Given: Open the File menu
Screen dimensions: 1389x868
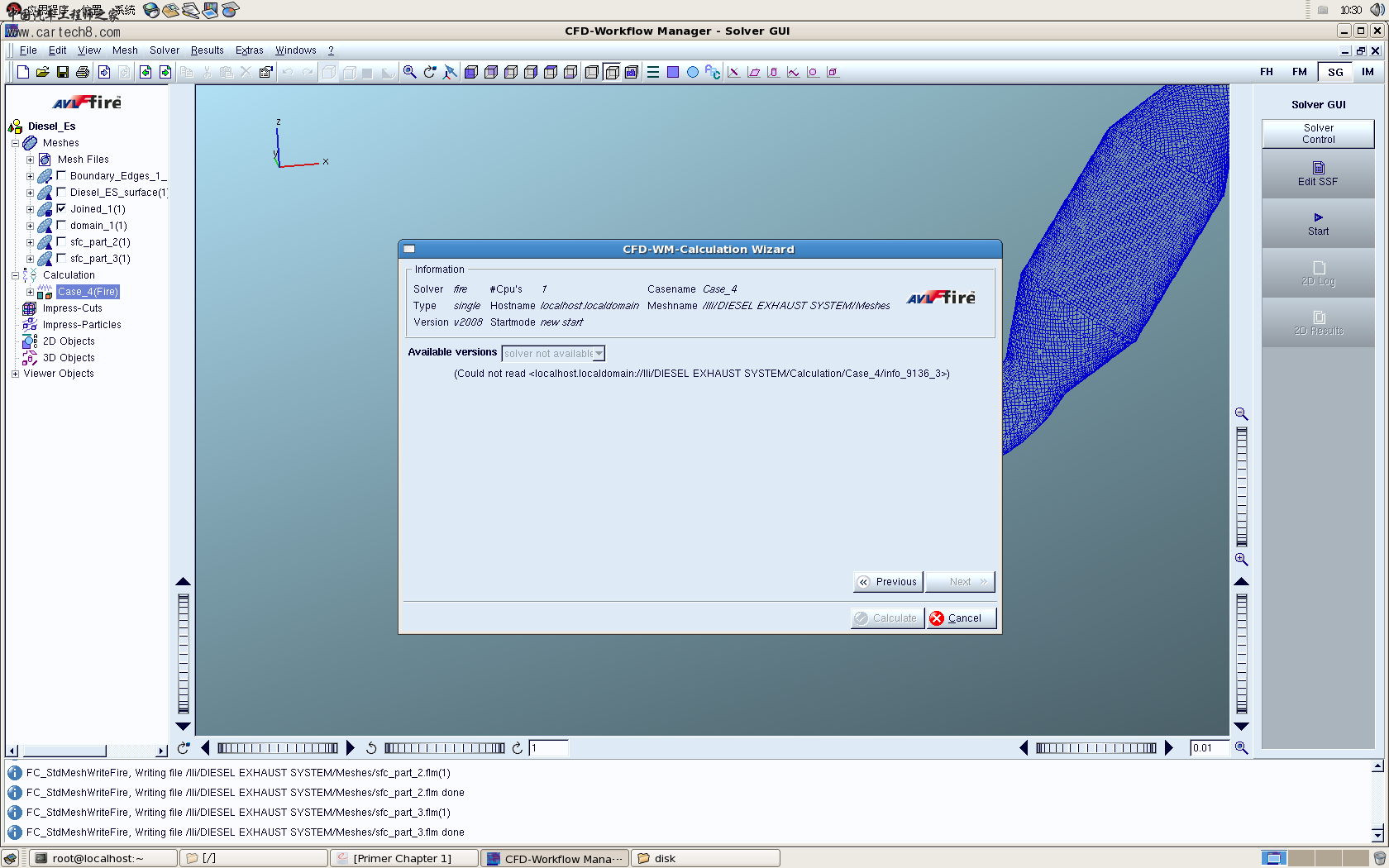Looking at the screenshot, I should 28,50.
